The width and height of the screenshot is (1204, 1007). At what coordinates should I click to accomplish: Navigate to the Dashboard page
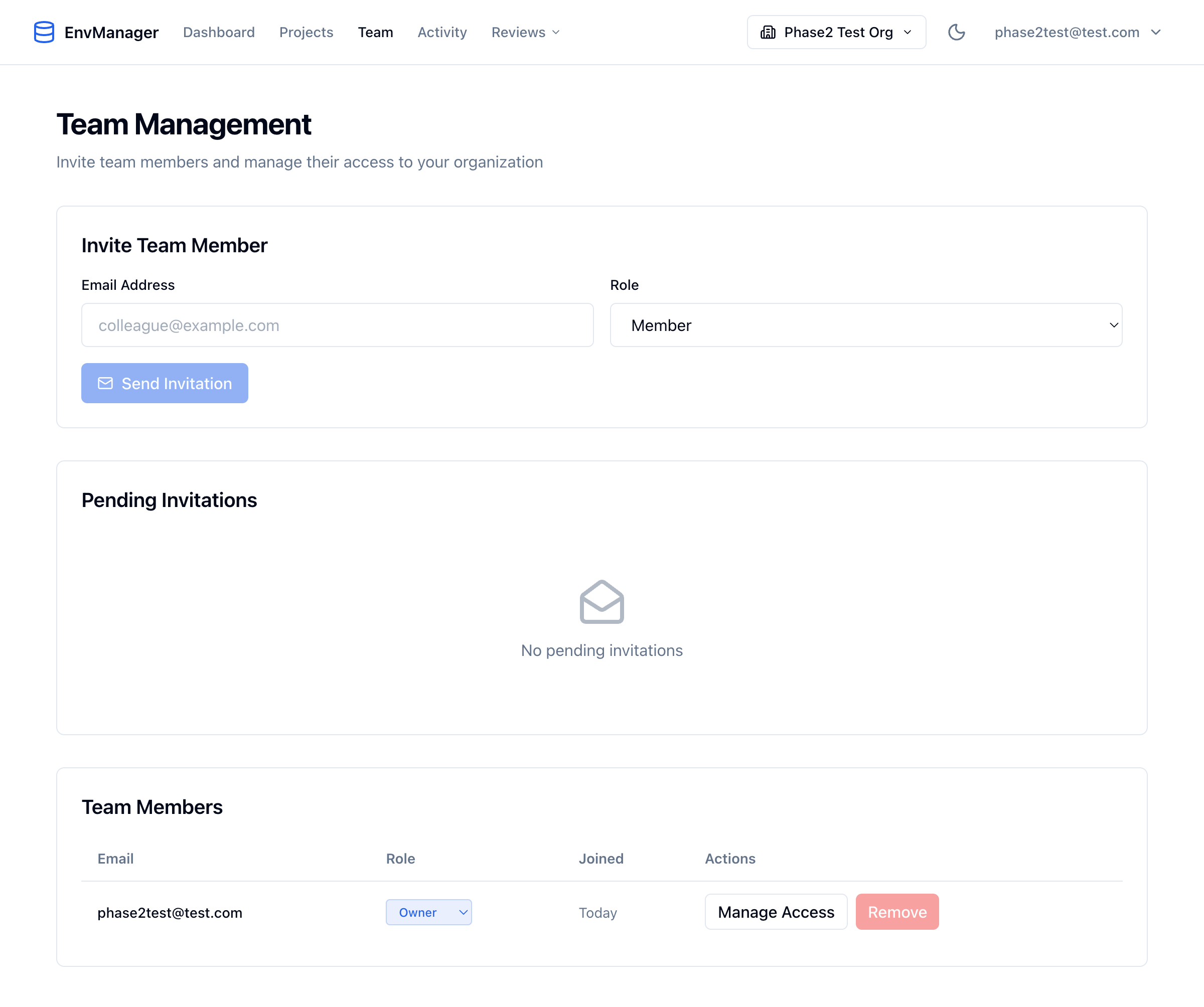(218, 32)
